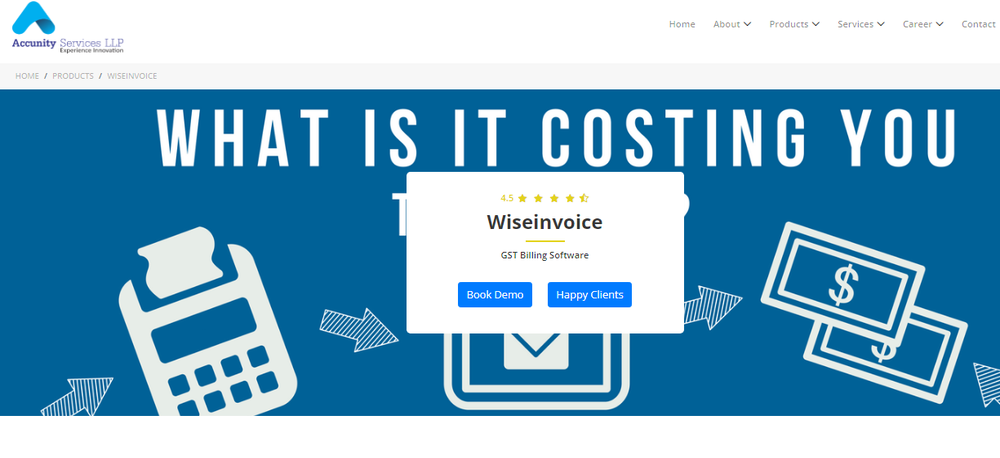Image resolution: width=1000 pixels, height=458 pixels.
Task: Click the Accunity Services LLP logo
Action: [x=68, y=27]
